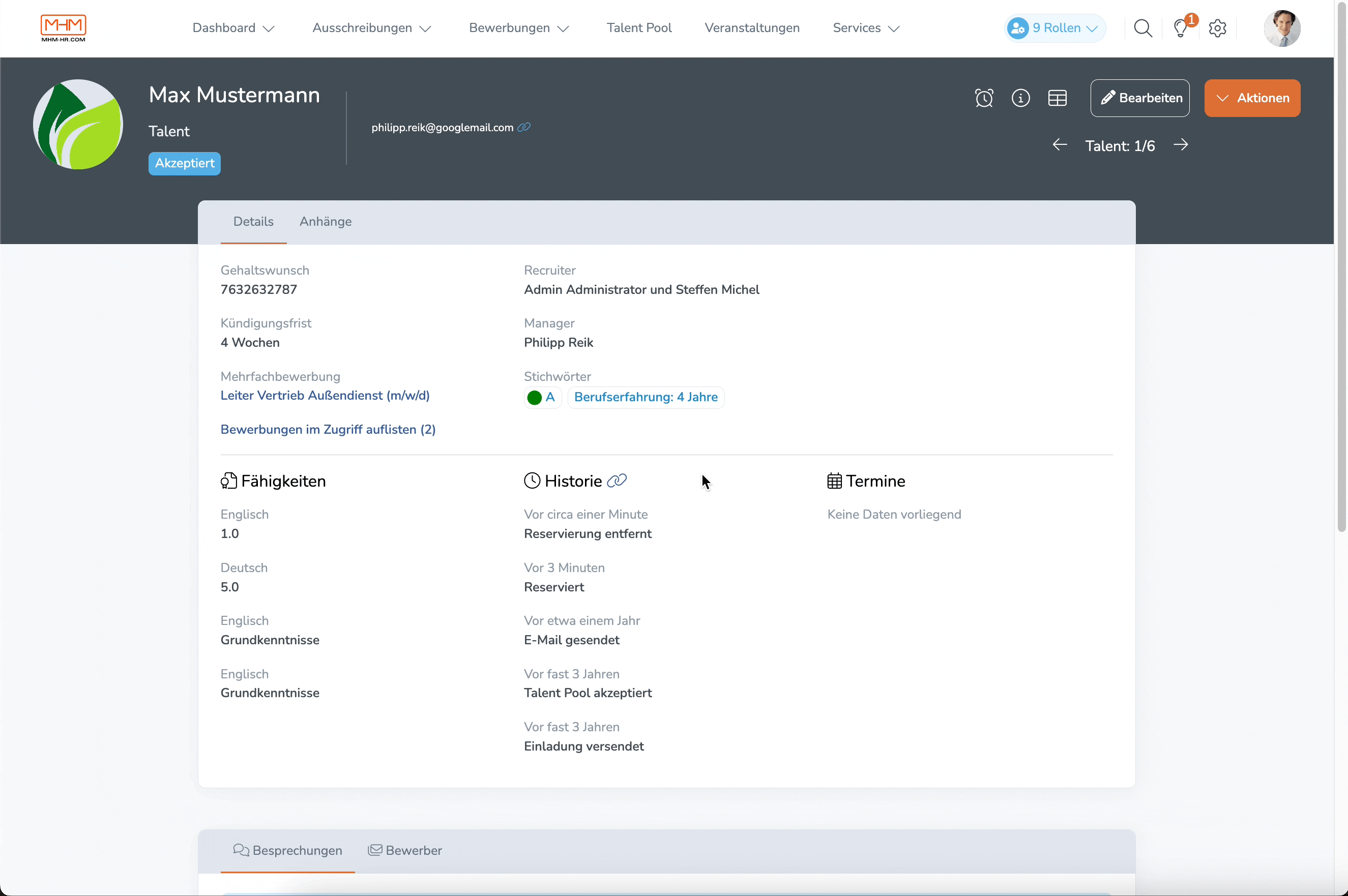Viewport: 1348px width, 896px height.
Task: Click the Historie chain/link icon
Action: (x=617, y=481)
